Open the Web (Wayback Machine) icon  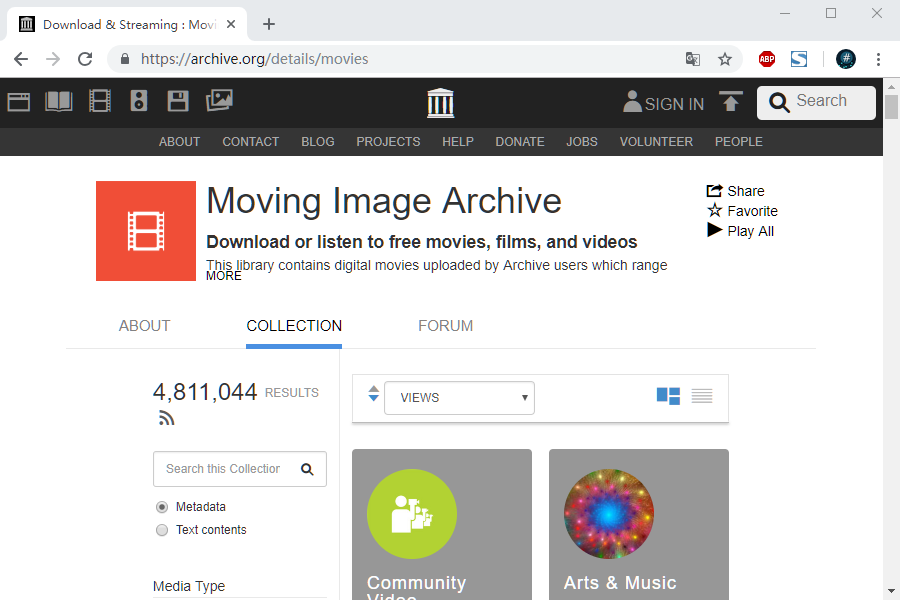pyautogui.click(x=18, y=102)
